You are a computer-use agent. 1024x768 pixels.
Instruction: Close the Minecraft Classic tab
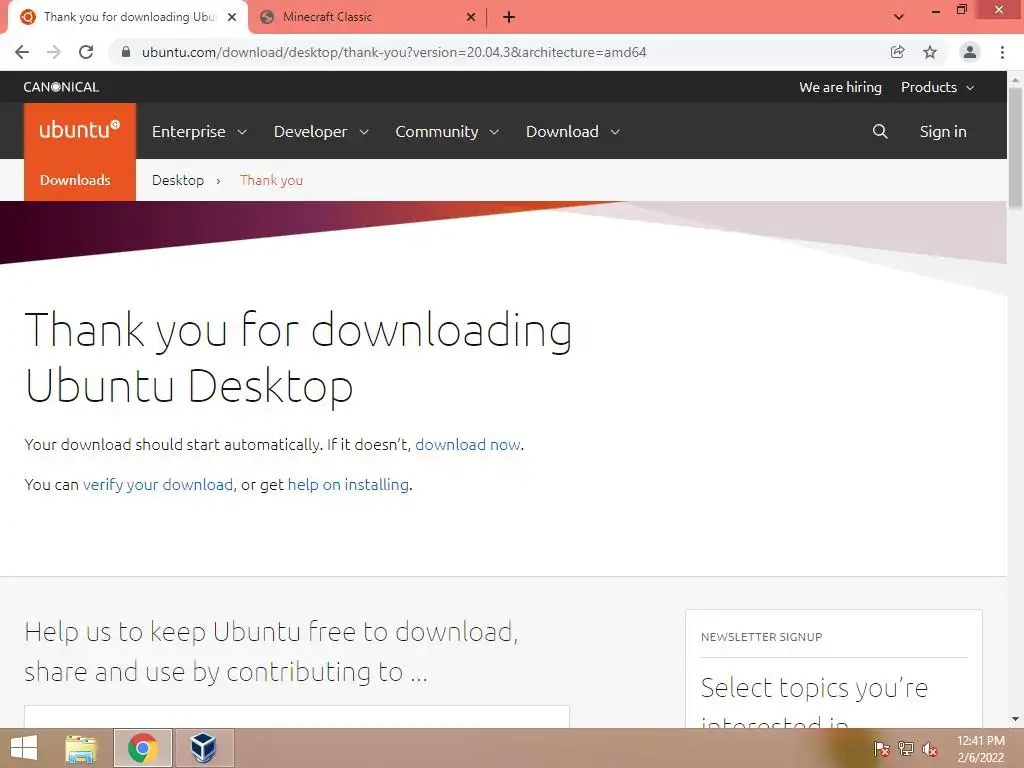click(x=471, y=17)
